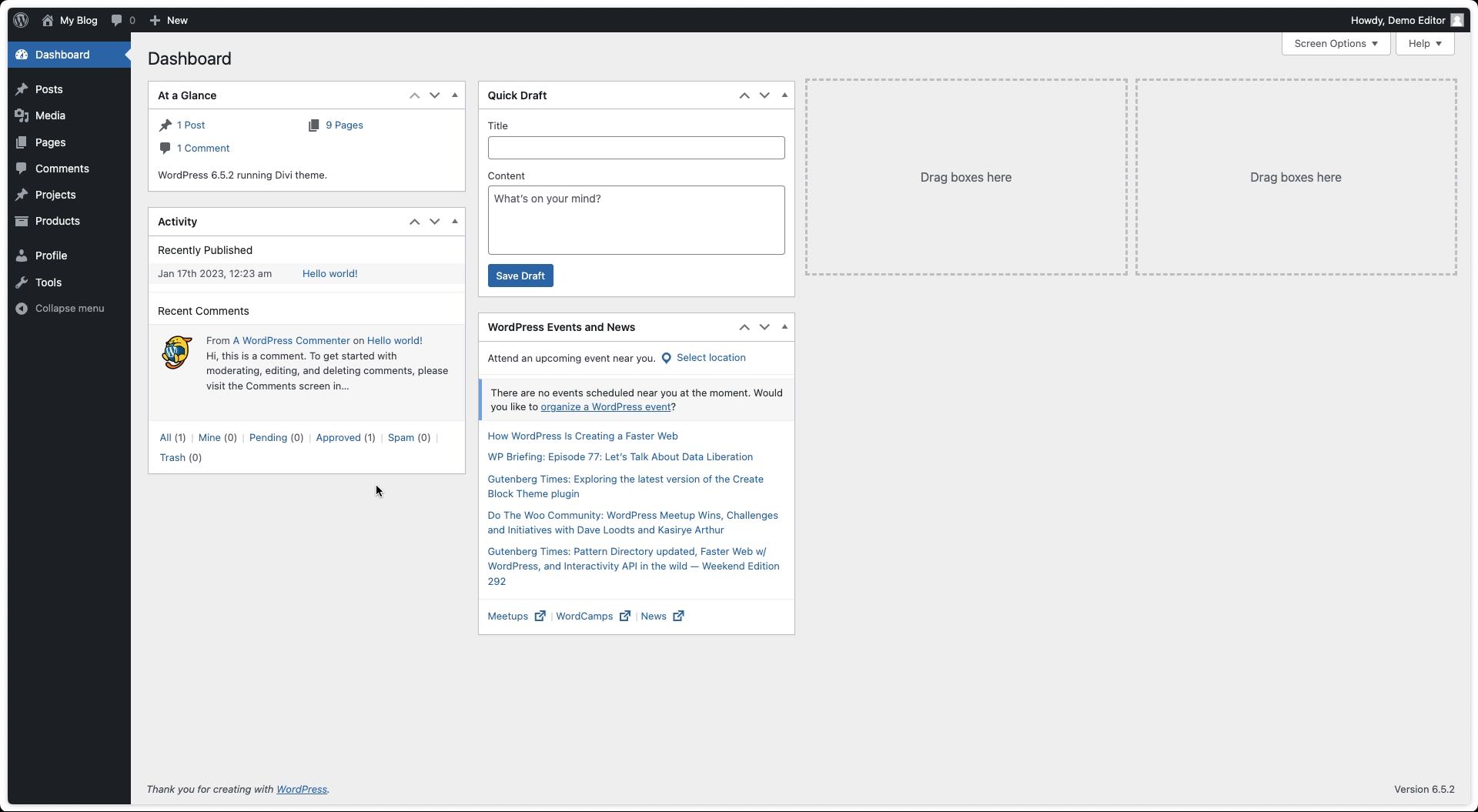The height and width of the screenshot is (812, 1478).
Task: Move At a Glance box up
Action: 414,95
